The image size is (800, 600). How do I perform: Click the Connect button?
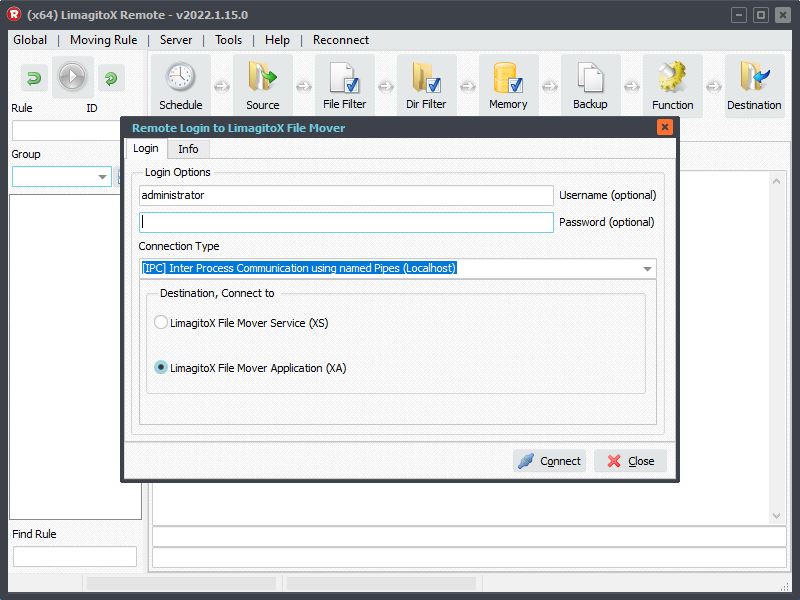(x=549, y=461)
